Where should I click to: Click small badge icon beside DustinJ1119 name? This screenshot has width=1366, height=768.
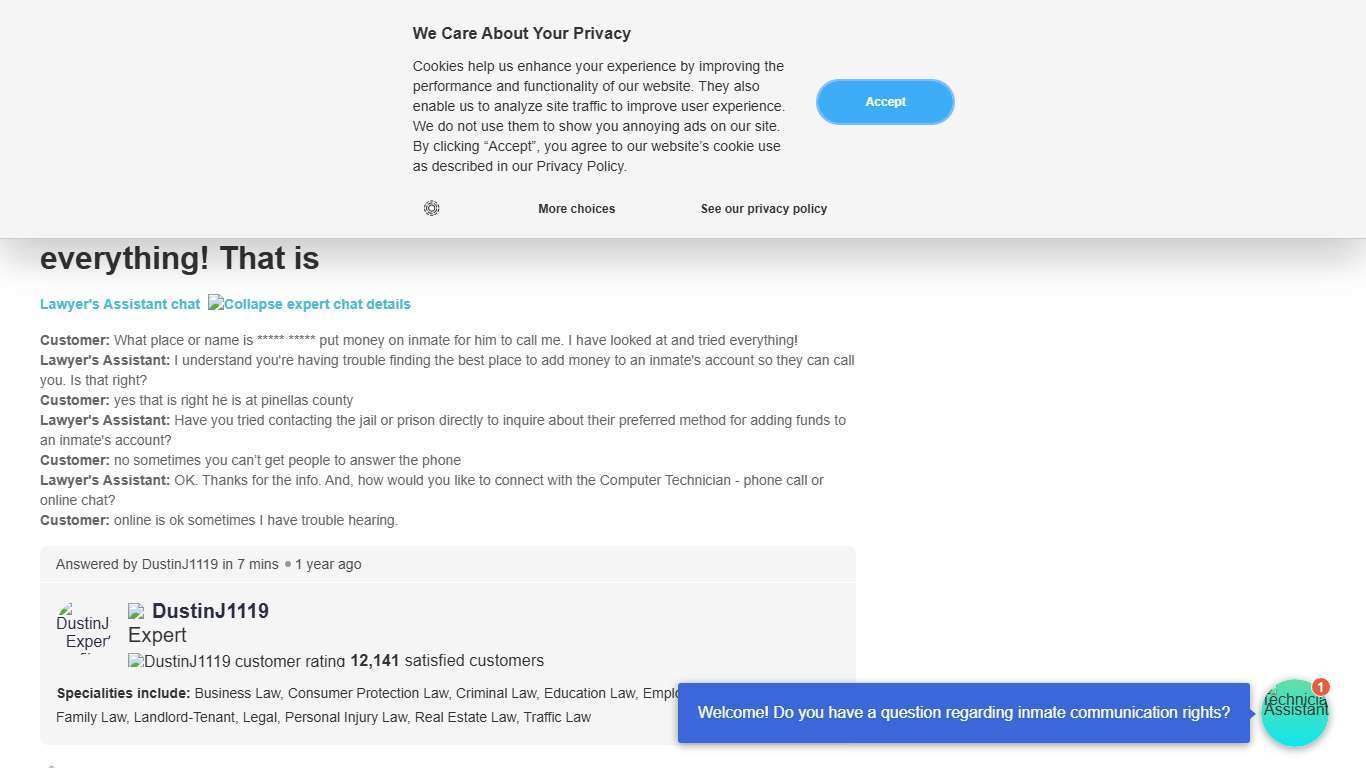136,611
